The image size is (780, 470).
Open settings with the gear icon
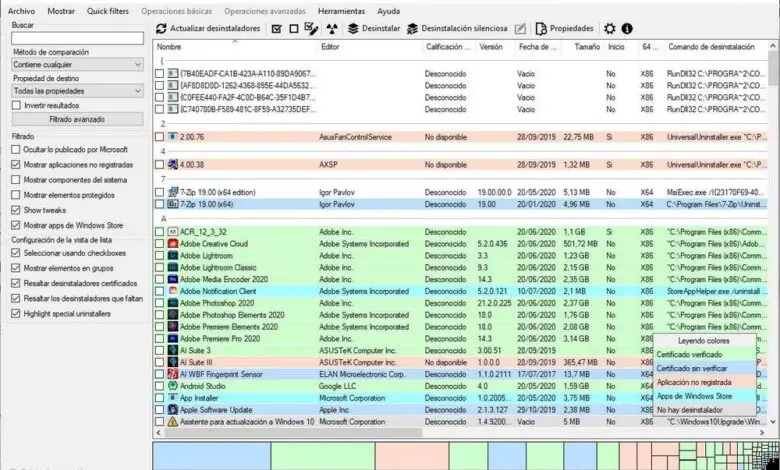click(x=610, y=29)
